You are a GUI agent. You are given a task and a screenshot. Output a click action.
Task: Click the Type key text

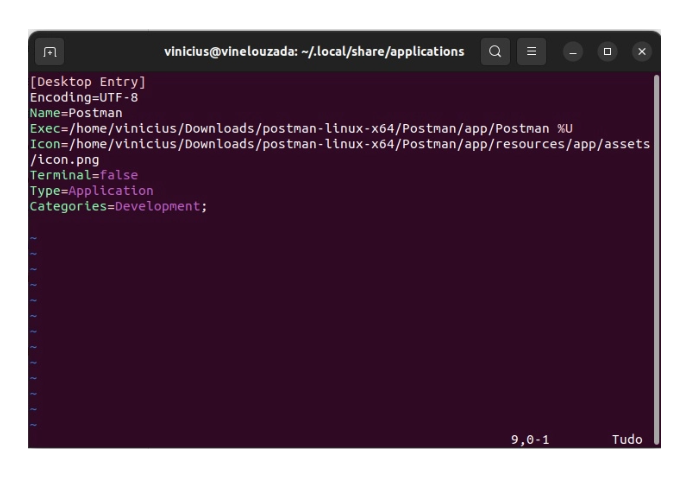pyautogui.click(x=45, y=191)
